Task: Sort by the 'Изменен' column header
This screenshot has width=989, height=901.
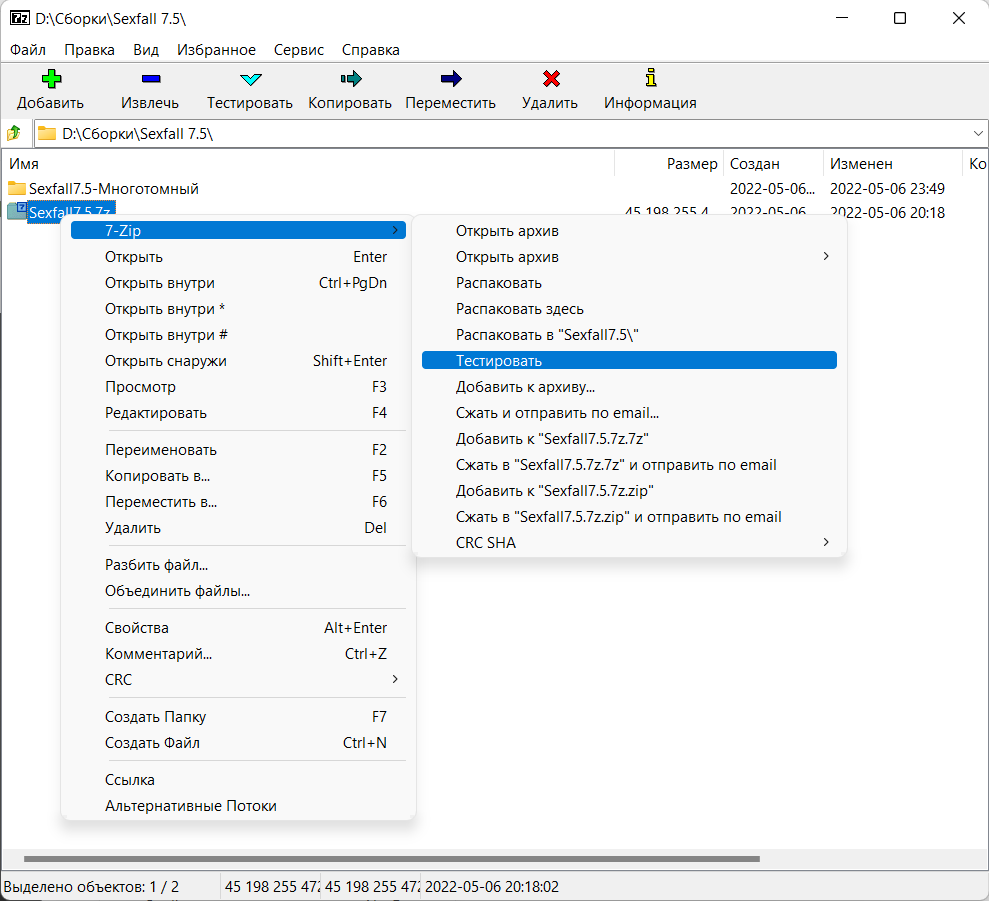Action: [x=861, y=164]
